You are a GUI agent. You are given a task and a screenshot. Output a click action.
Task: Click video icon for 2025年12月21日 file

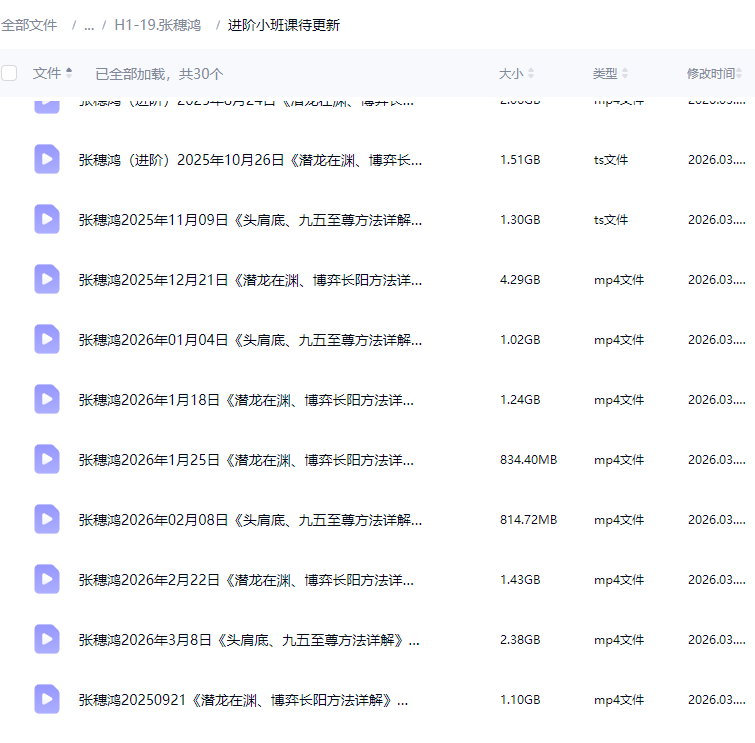tap(47, 279)
